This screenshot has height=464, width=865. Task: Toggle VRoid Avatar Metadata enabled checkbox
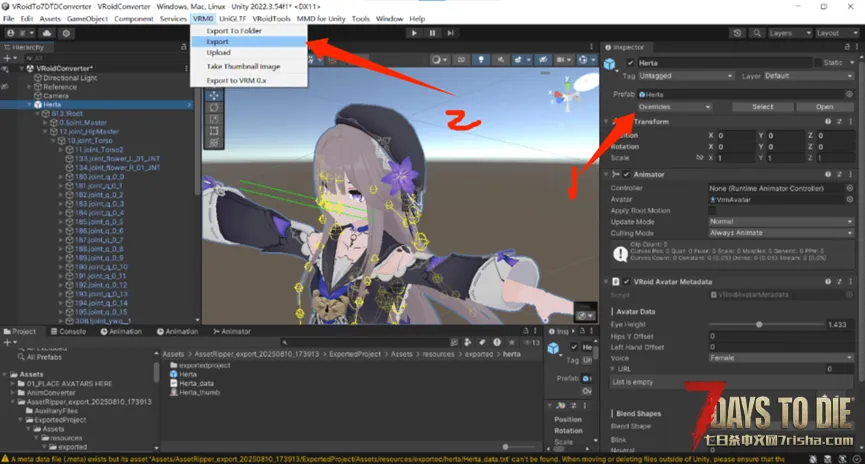[627, 281]
